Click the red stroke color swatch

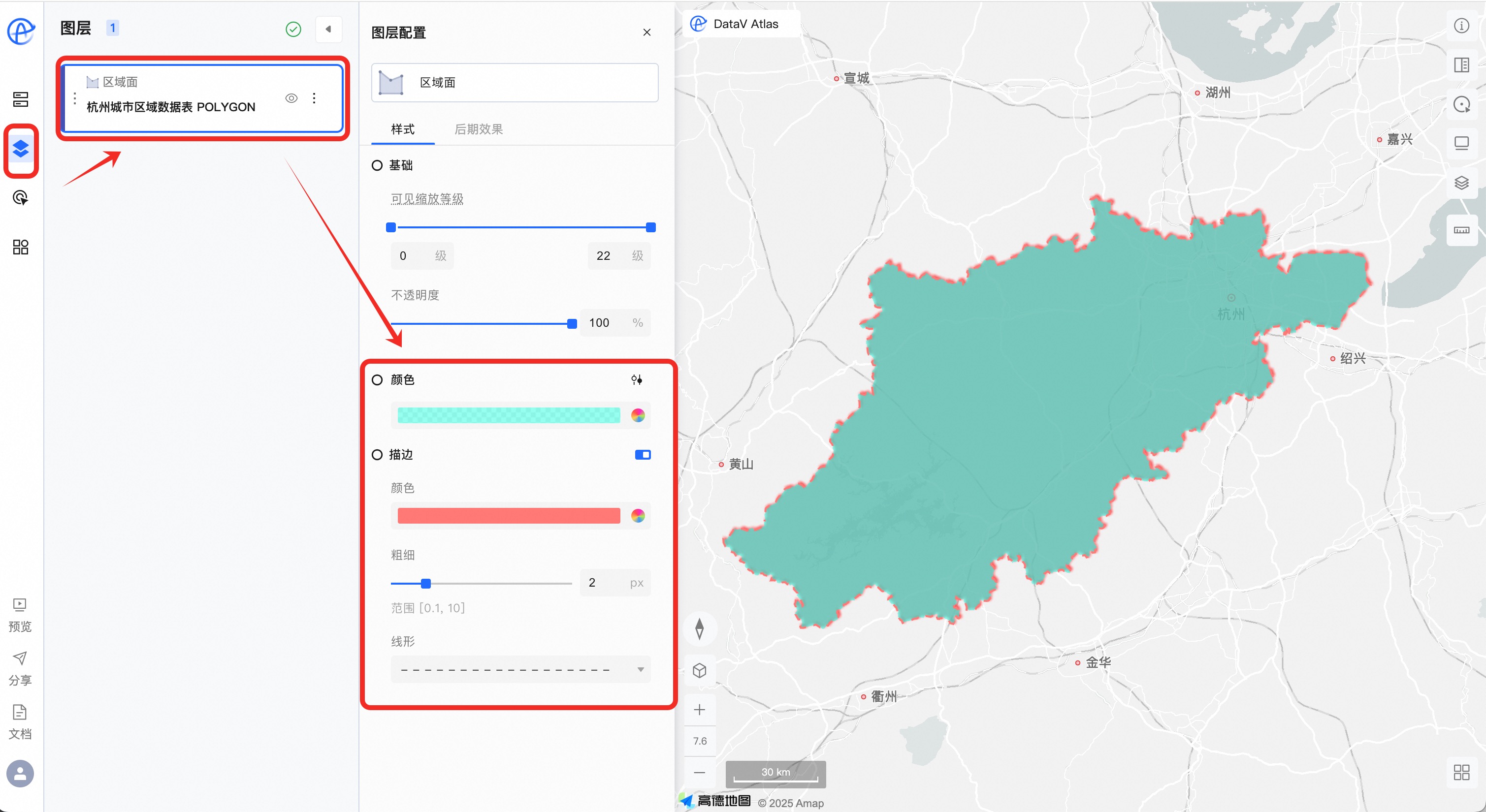508,516
